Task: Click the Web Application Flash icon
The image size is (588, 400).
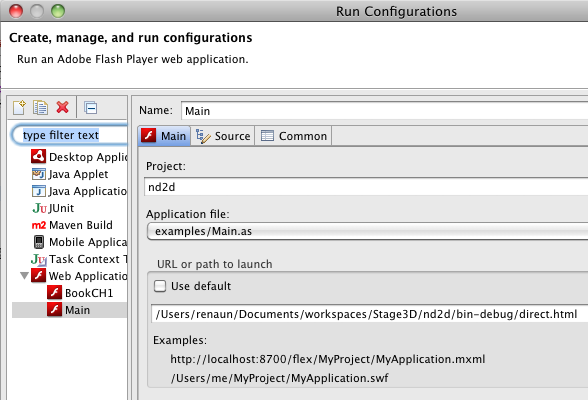Action: 39,276
